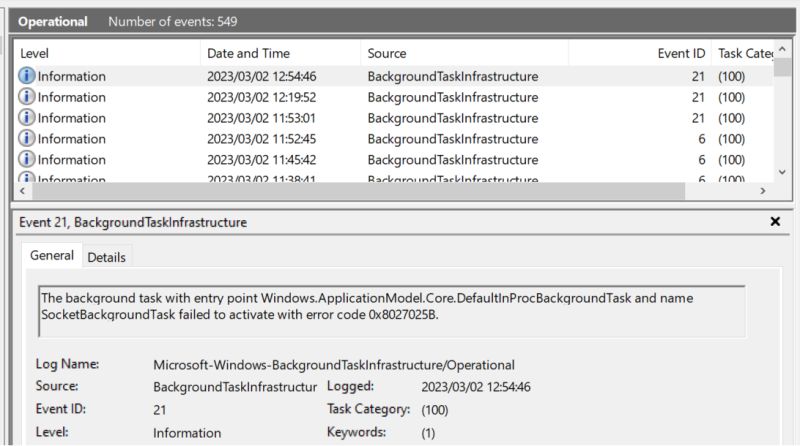Click info icon of 12:19:52 event row
This screenshot has width=800, height=446.
click(x=27, y=97)
